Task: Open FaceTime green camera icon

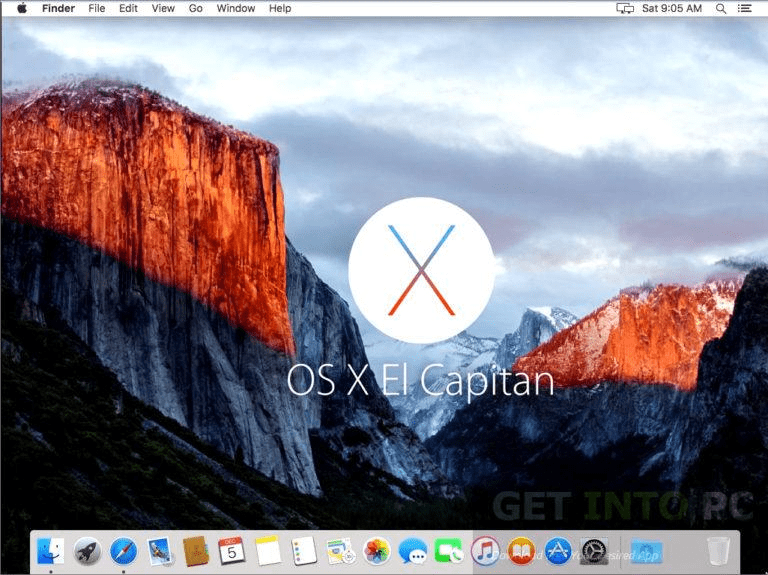Action: (449, 551)
